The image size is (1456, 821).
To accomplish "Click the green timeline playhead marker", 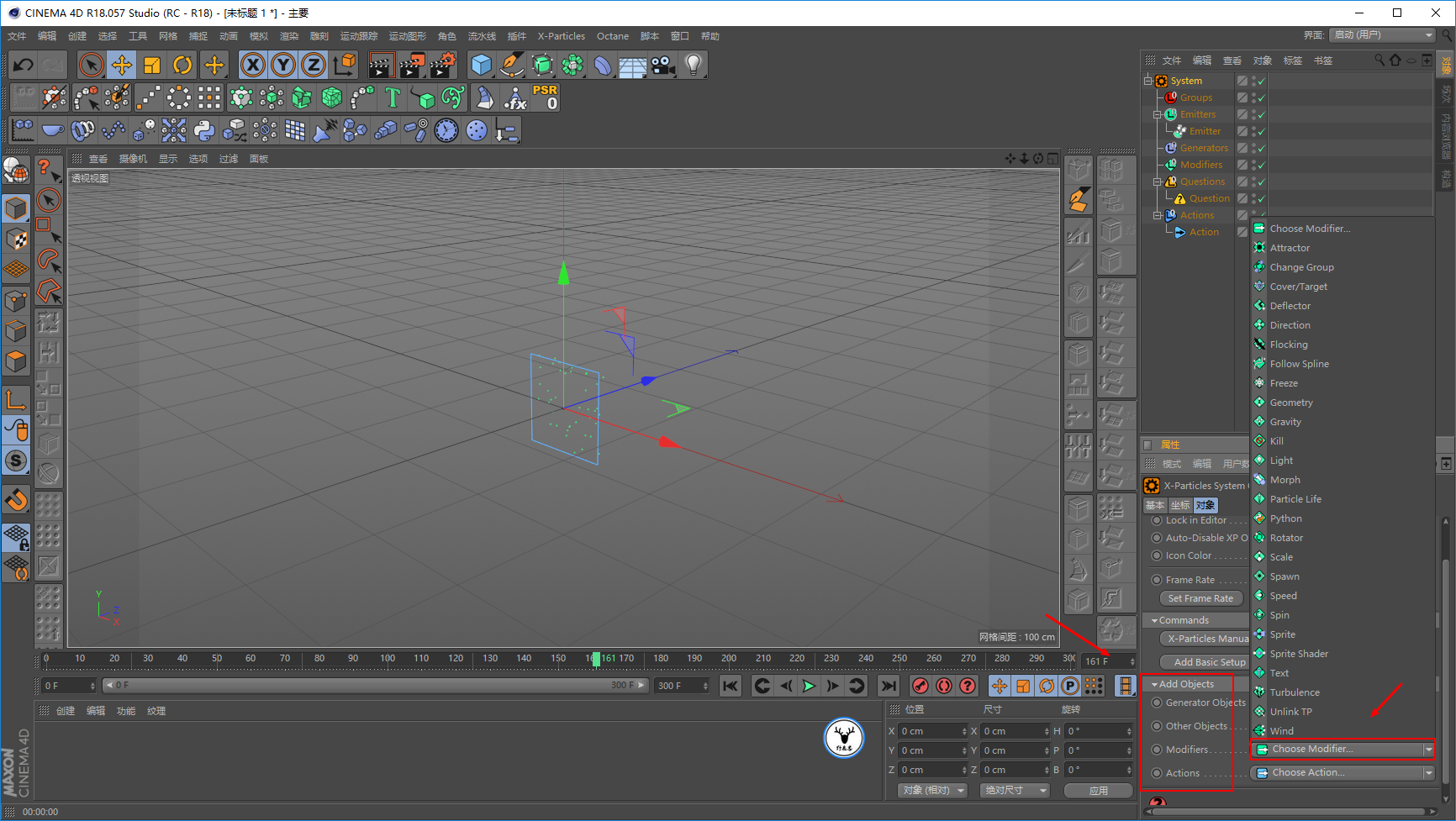I will point(596,659).
